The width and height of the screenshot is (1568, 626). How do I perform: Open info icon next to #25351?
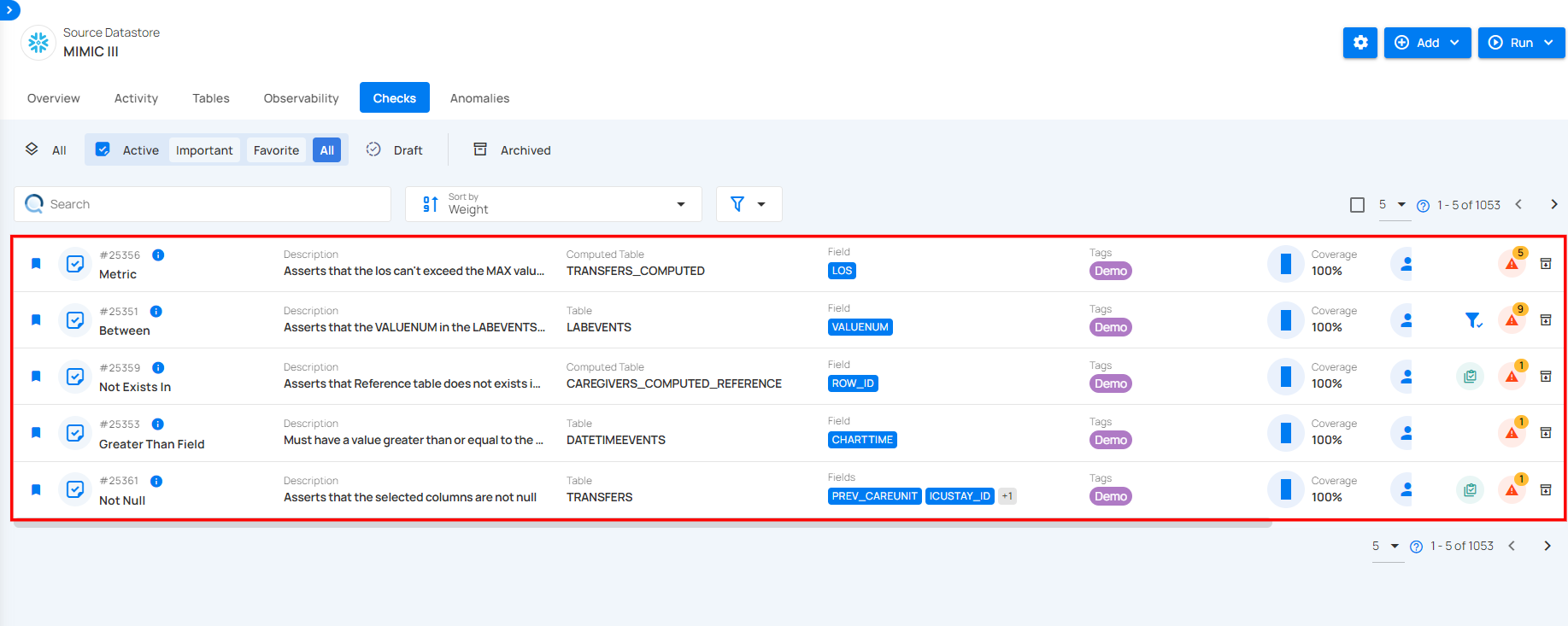(156, 312)
